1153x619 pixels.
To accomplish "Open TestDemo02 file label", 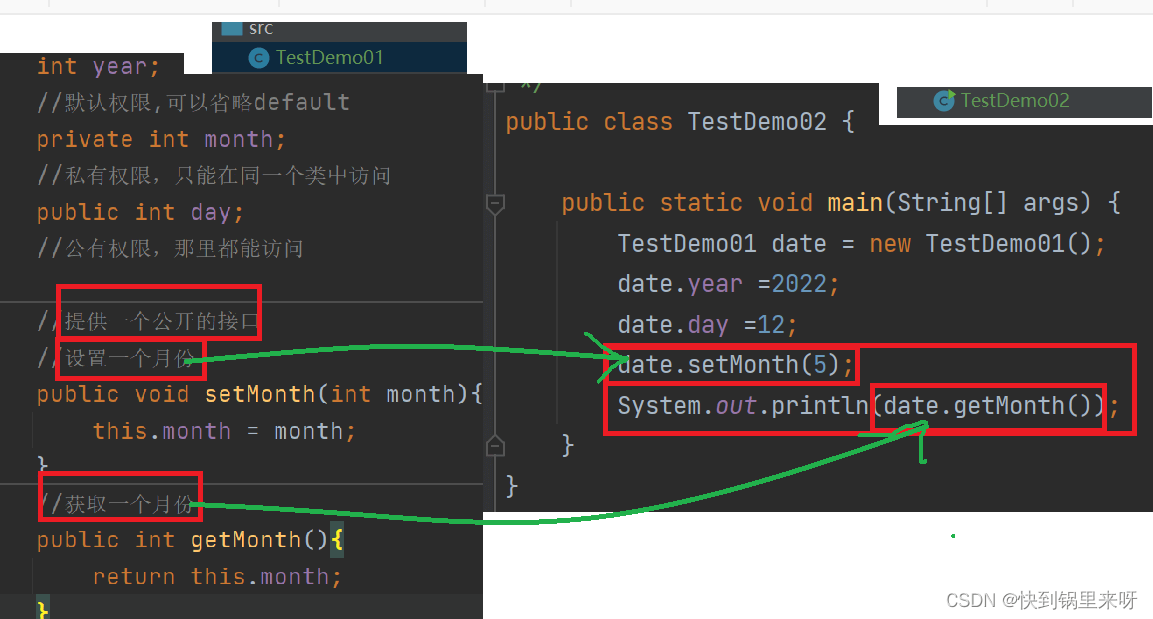I will (x=1015, y=100).
